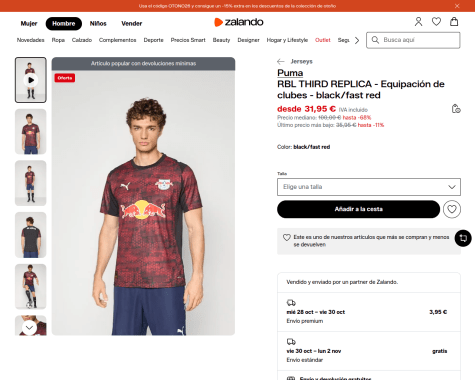Click 'Añadir a la cesta' button
This screenshot has width=475, height=380.
[358, 209]
